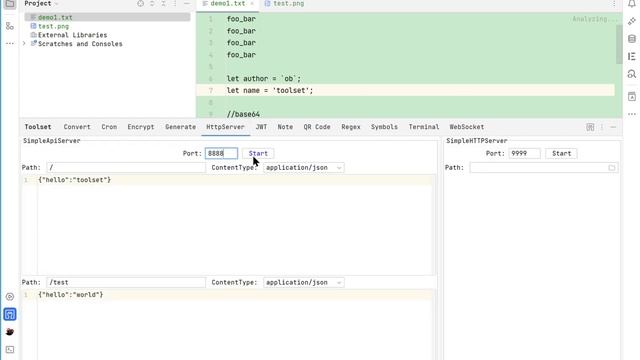Screen dimensions: 640x360
Task: Click Select Opened File target icon
Action: pos(140,4)
